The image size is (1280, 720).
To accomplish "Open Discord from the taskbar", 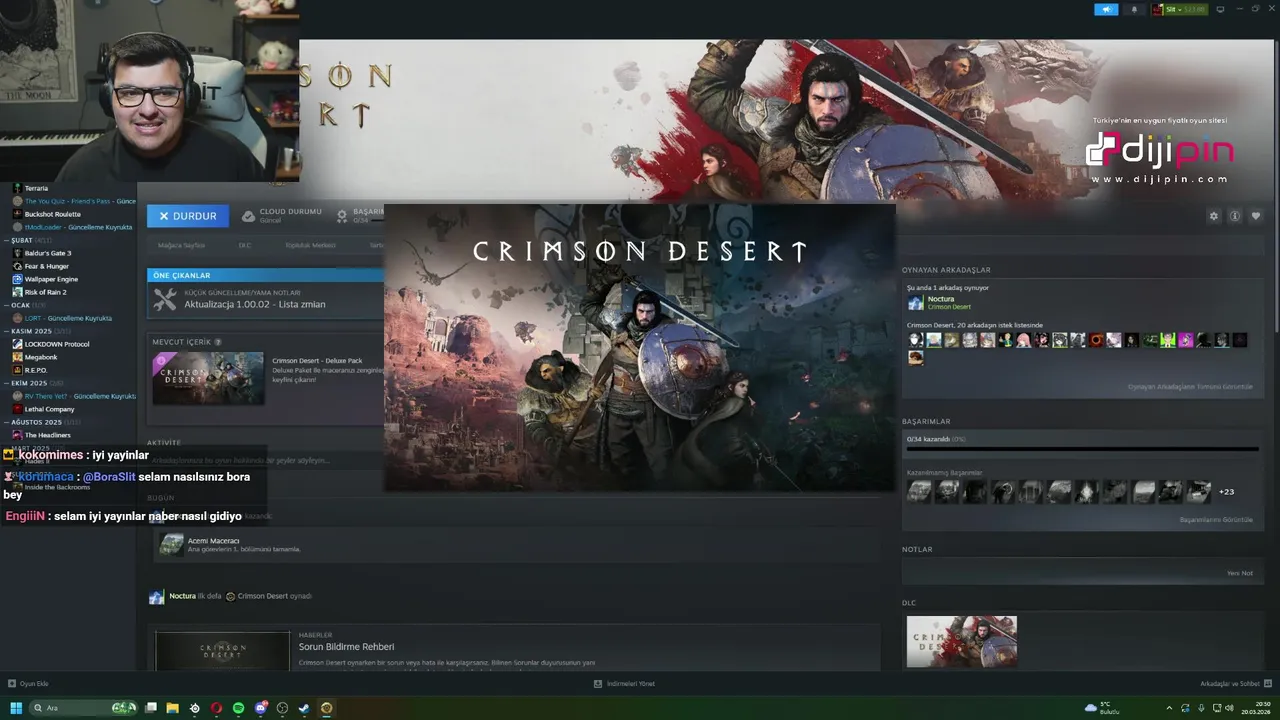I will tap(260, 708).
